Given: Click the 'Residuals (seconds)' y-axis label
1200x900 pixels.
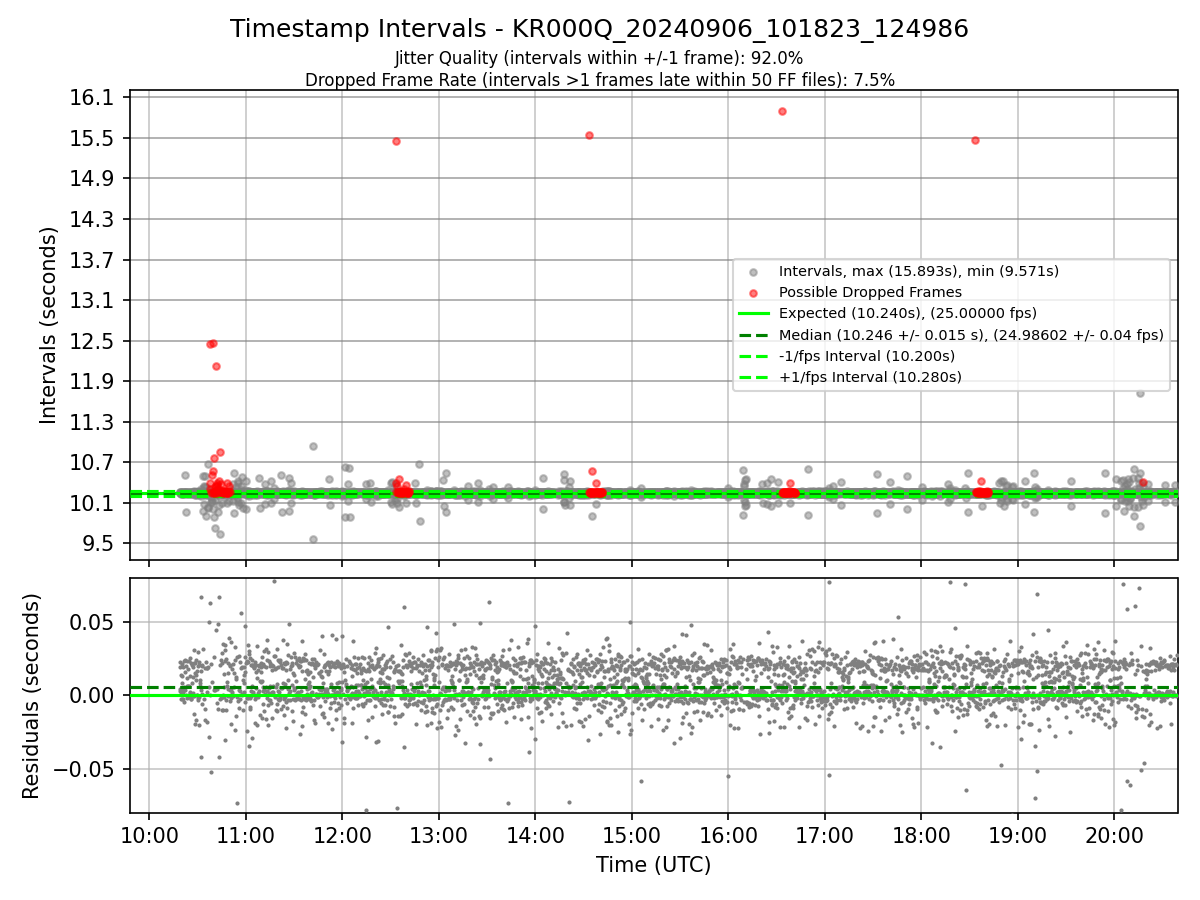Looking at the screenshot, I should (31, 696).
